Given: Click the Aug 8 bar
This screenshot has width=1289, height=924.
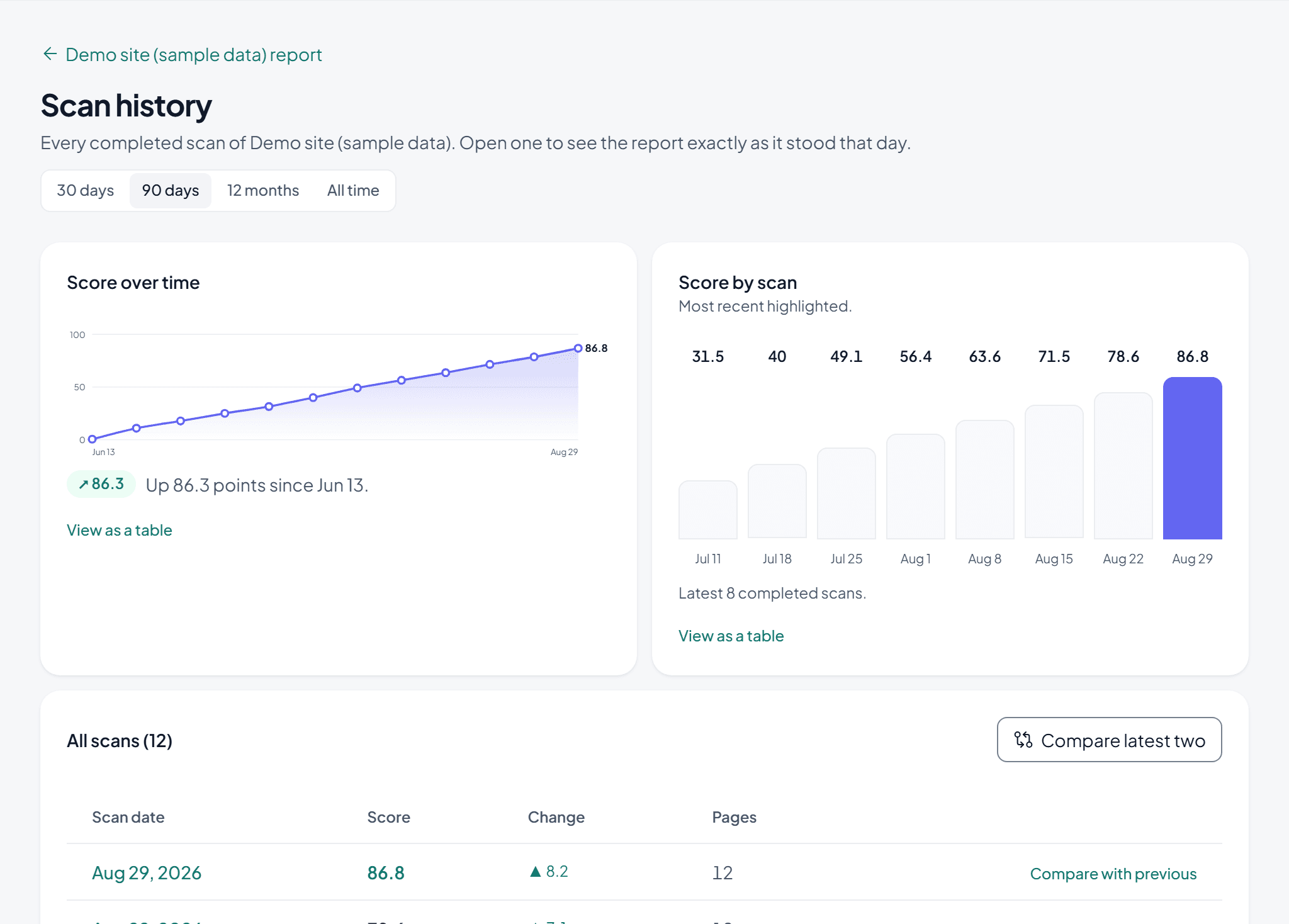Looking at the screenshot, I should click(985, 480).
